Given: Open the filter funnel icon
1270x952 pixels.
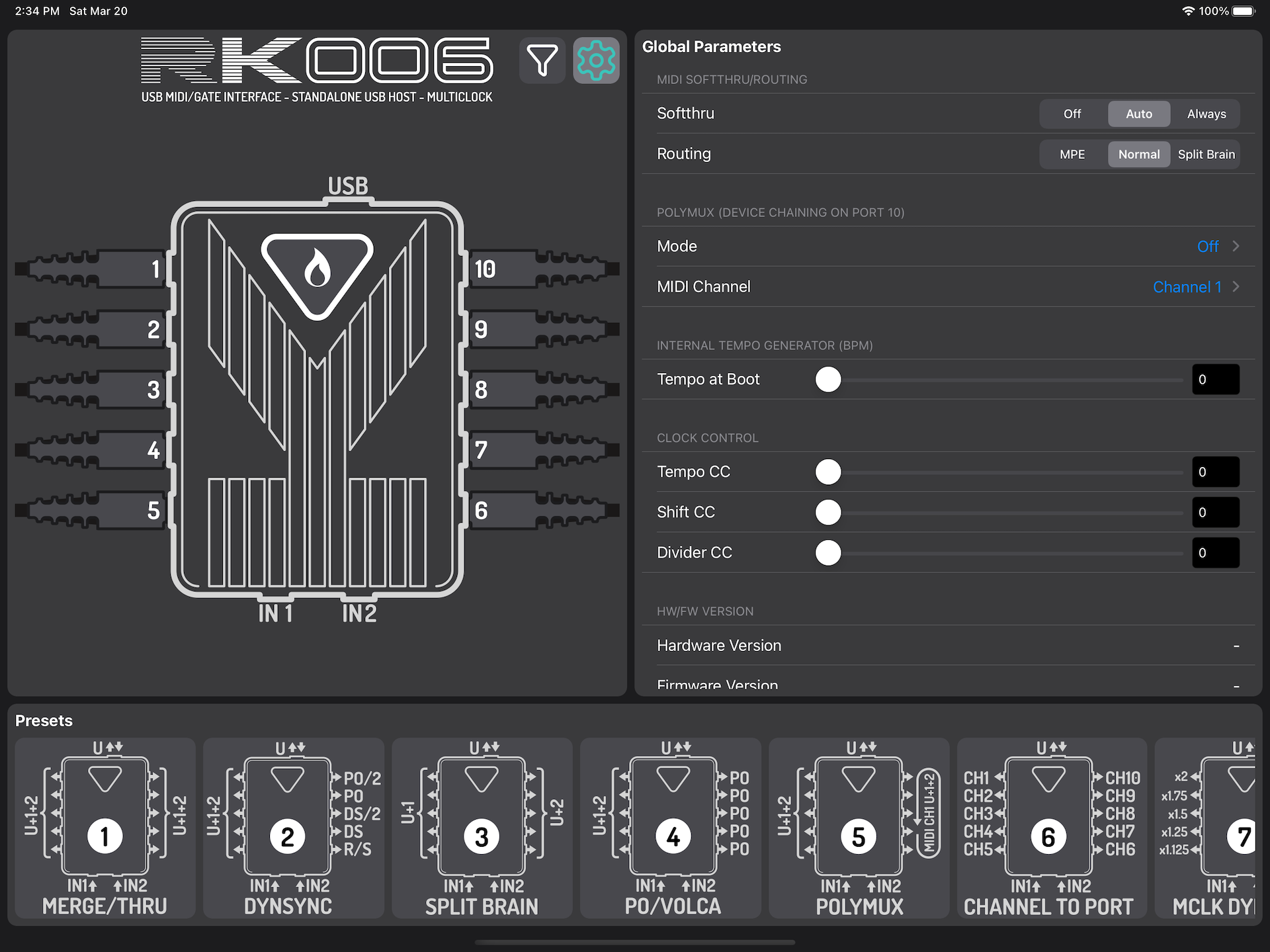Looking at the screenshot, I should (x=542, y=60).
